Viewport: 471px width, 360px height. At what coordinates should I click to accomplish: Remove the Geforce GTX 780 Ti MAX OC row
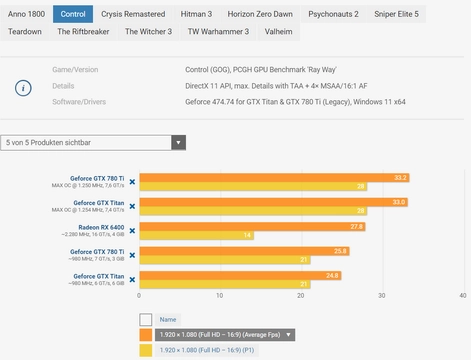[132, 182]
